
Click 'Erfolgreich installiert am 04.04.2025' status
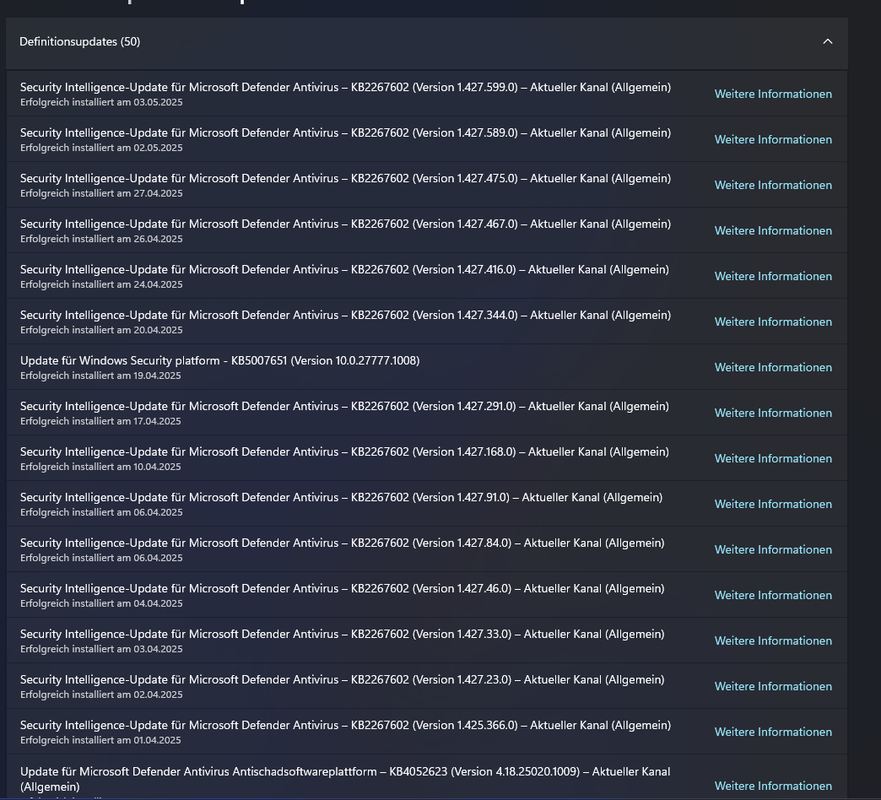[x=101, y=603]
